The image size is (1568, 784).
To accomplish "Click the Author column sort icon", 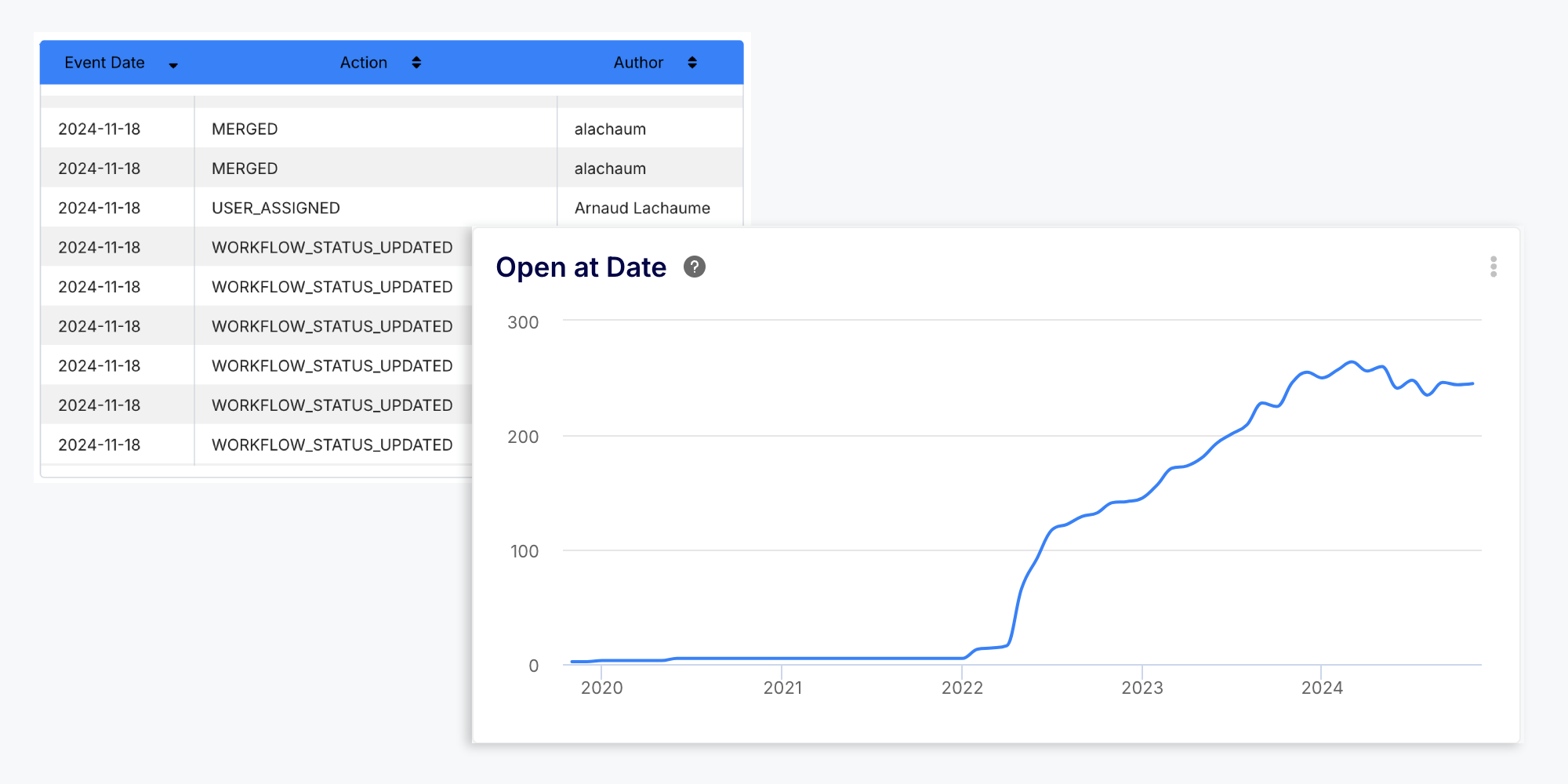I will tap(692, 62).
